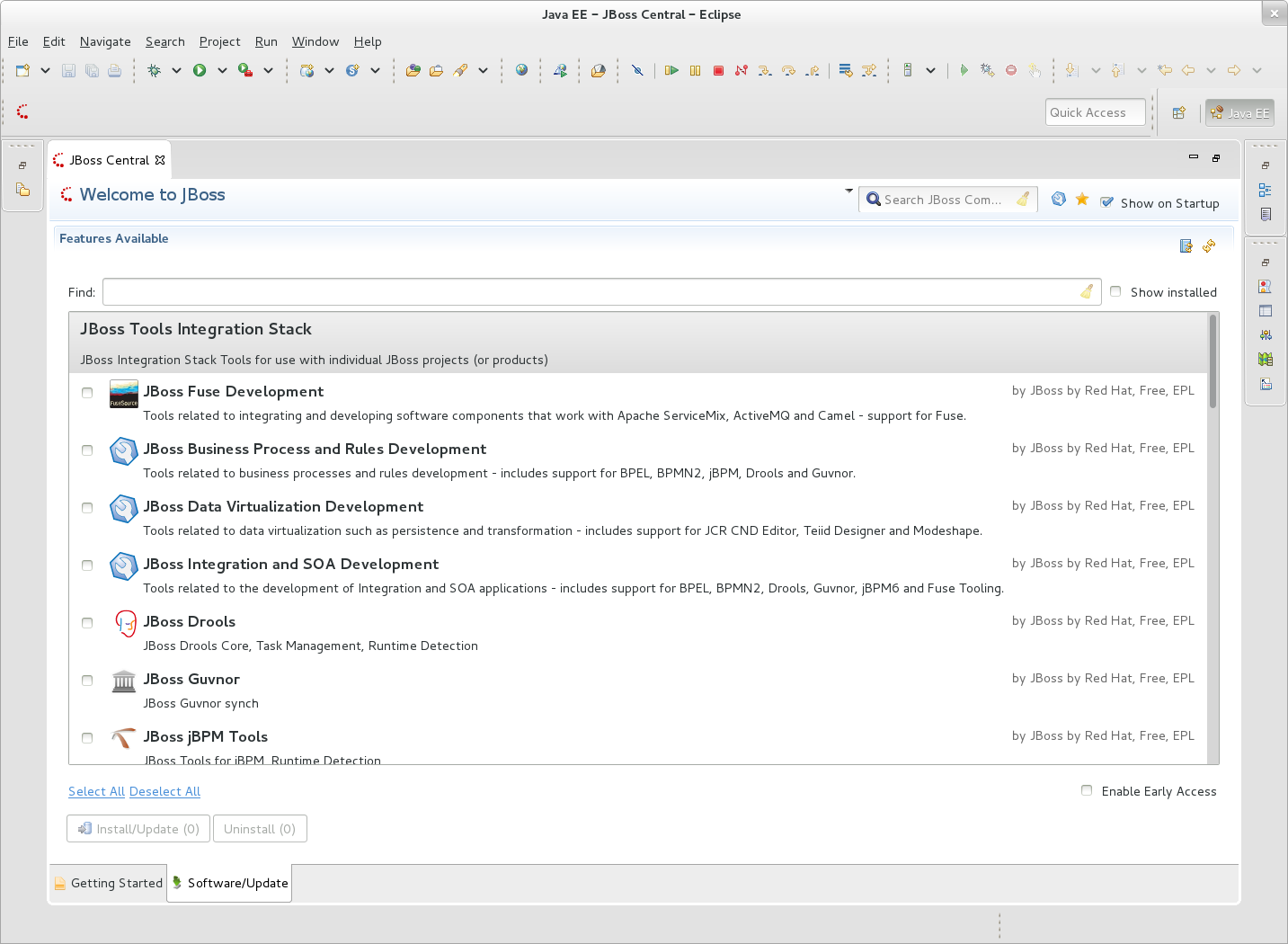Click the Features Available refresh arrows icon
Screen dimensions: 1288x944
point(1209,245)
